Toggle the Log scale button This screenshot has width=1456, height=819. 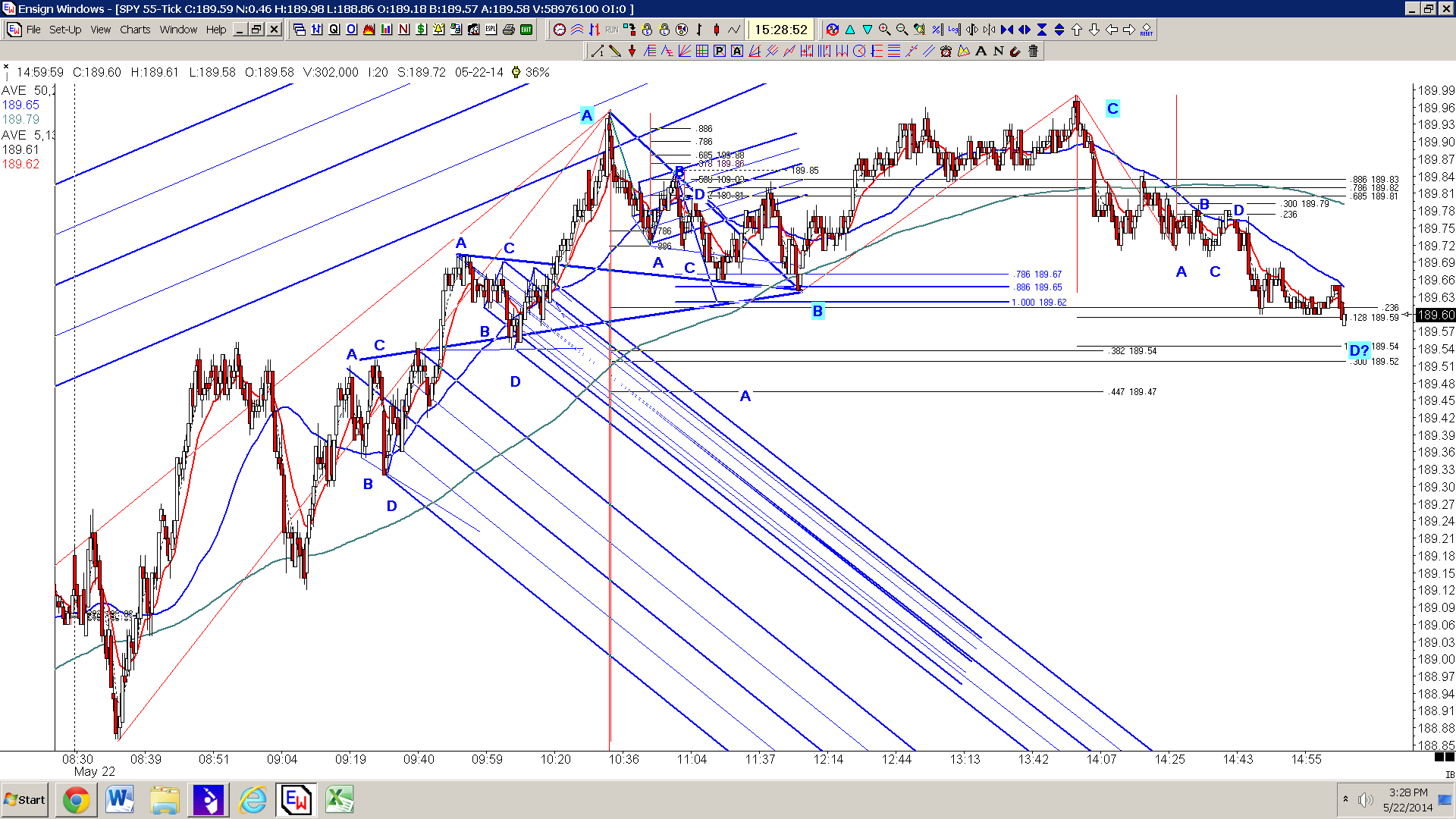[x=954, y=30]
